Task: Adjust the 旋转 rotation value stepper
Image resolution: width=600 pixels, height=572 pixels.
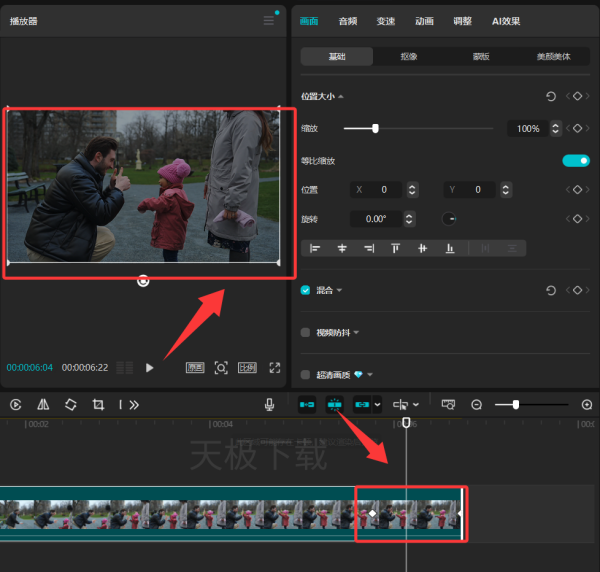Action: (409, 219)
